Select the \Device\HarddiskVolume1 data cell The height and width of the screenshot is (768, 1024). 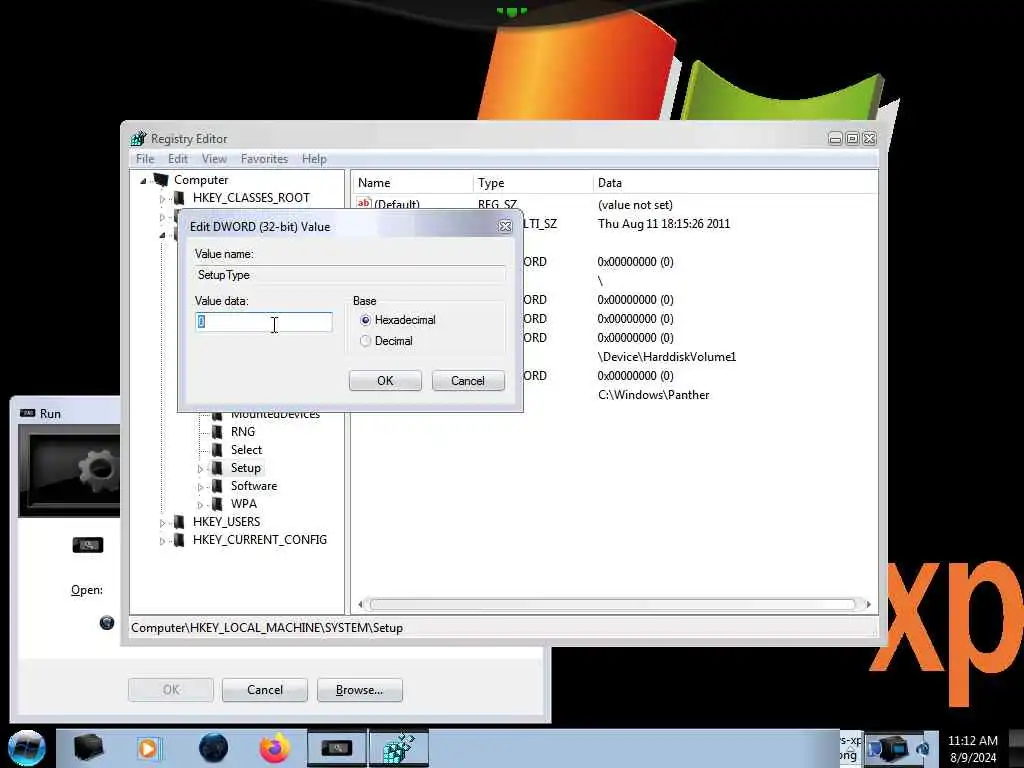pos(667,357)
